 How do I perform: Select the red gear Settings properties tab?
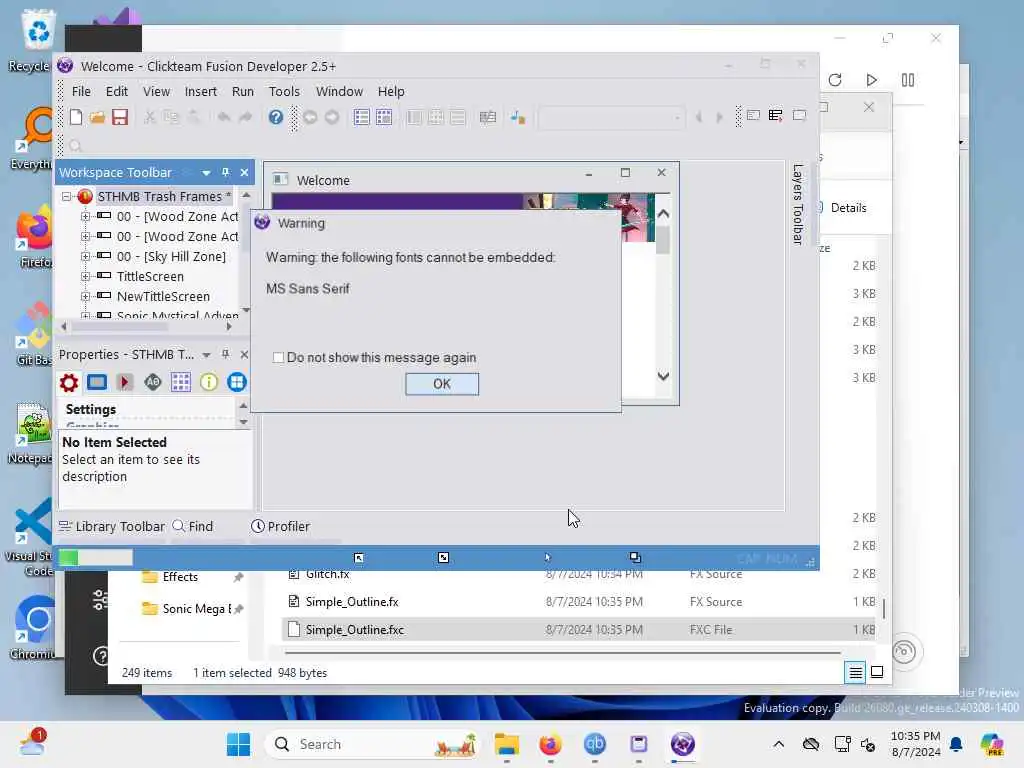pos(69,382)
